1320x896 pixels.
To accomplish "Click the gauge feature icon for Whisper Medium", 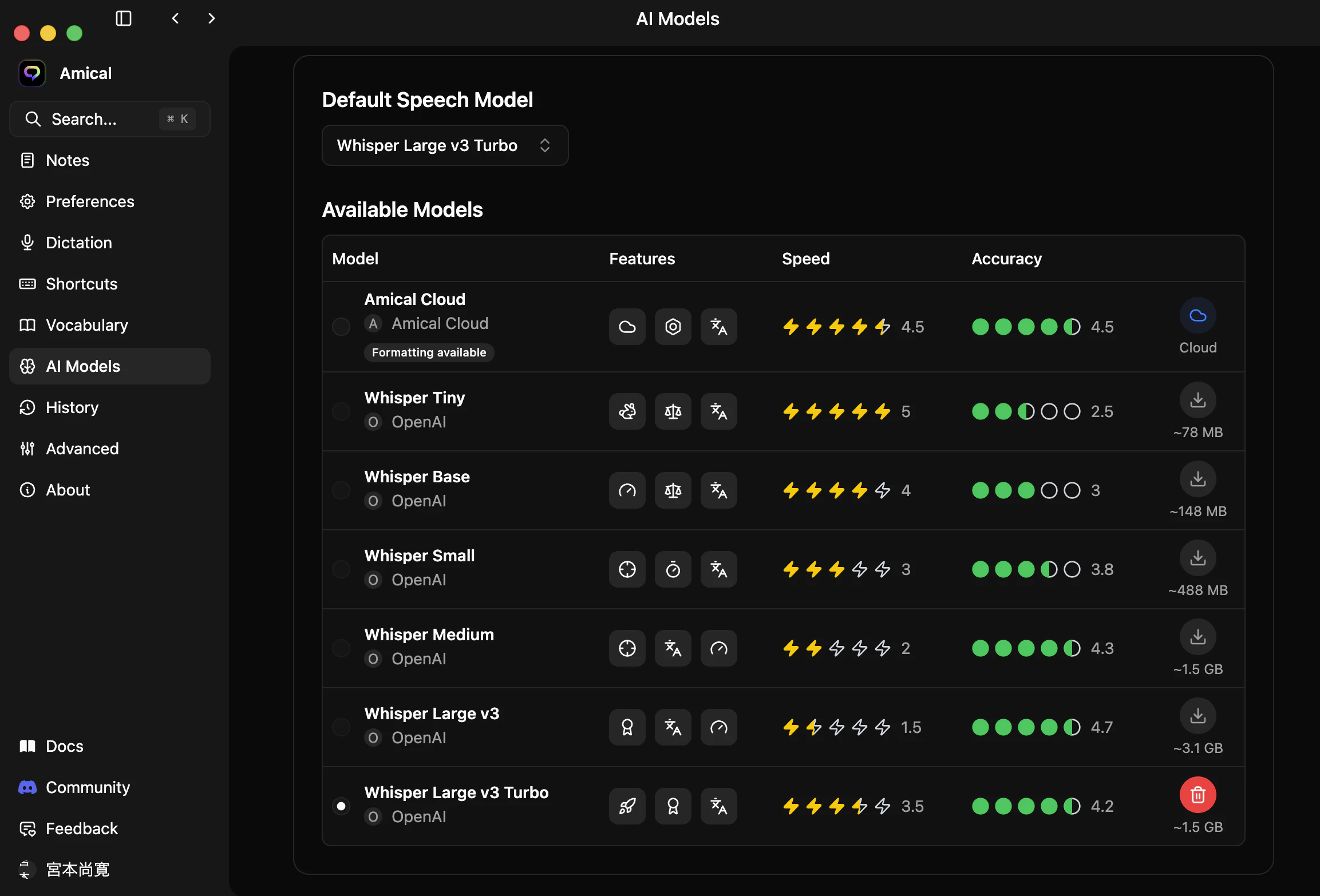I will click(719, 648).
